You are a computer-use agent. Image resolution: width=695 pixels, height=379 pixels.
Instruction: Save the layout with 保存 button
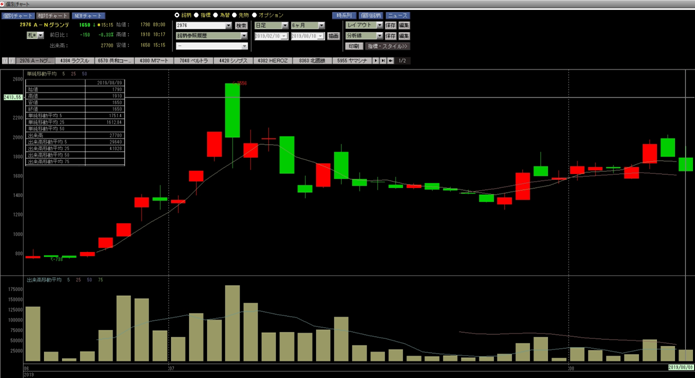tap(390, 25)
